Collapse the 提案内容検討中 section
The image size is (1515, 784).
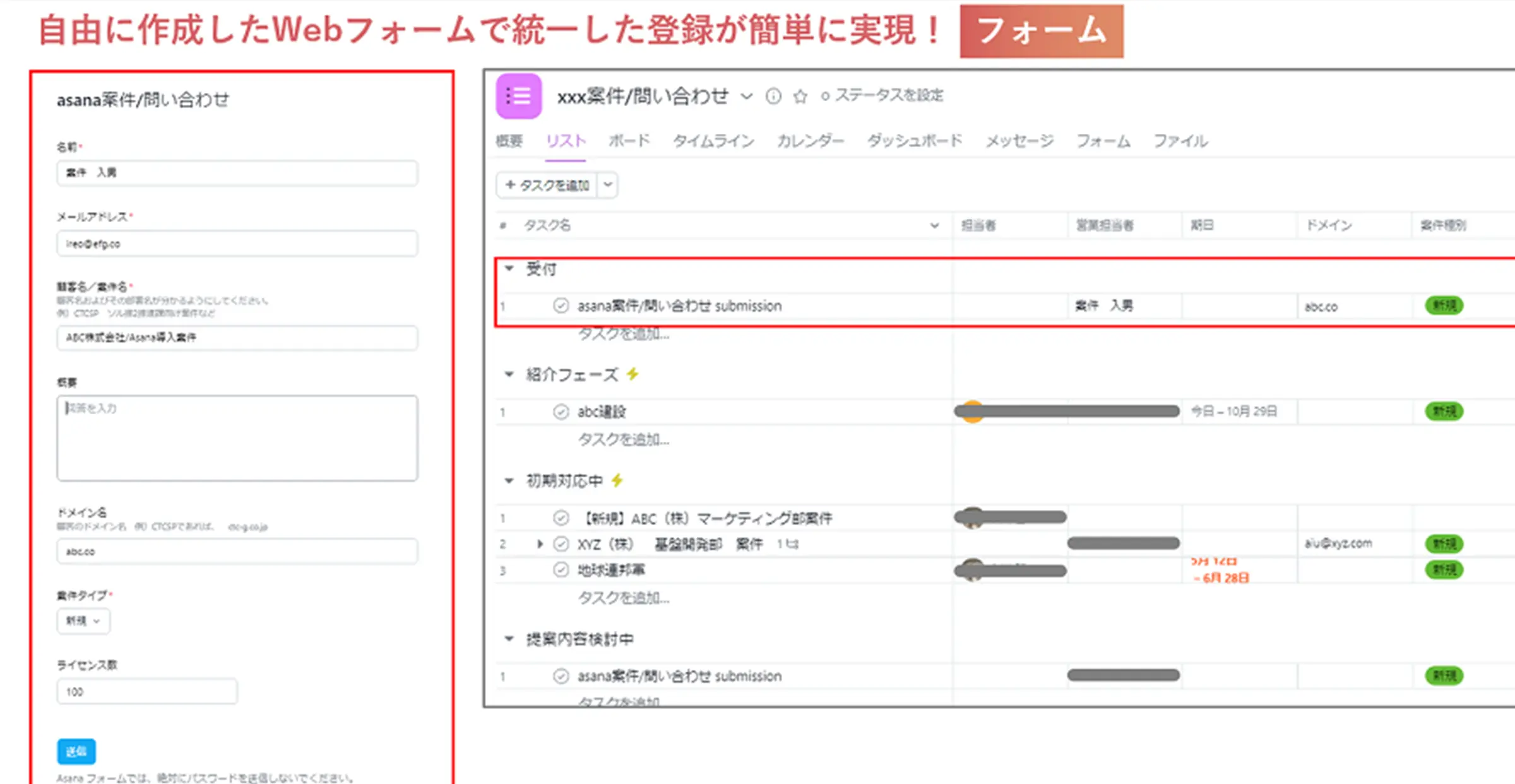coord(509,639)
